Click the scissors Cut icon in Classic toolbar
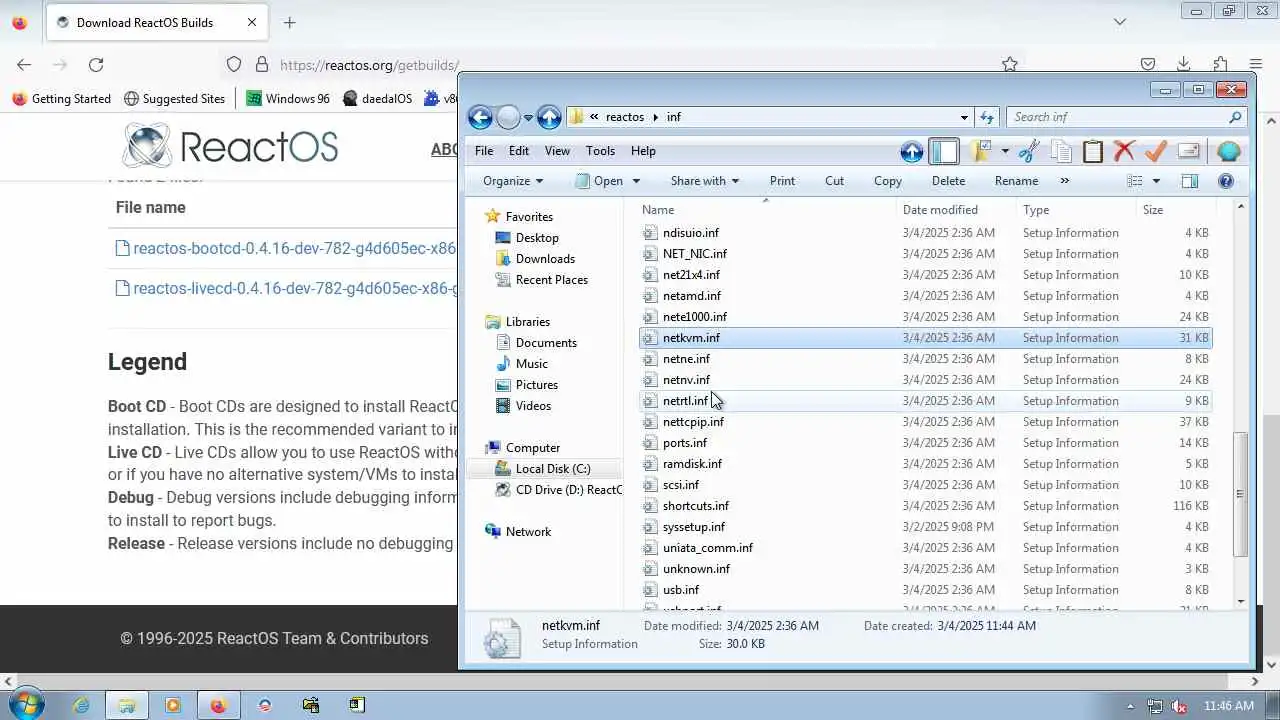1280x720 pixels. pyautogui.click(x=1029, y=151)
